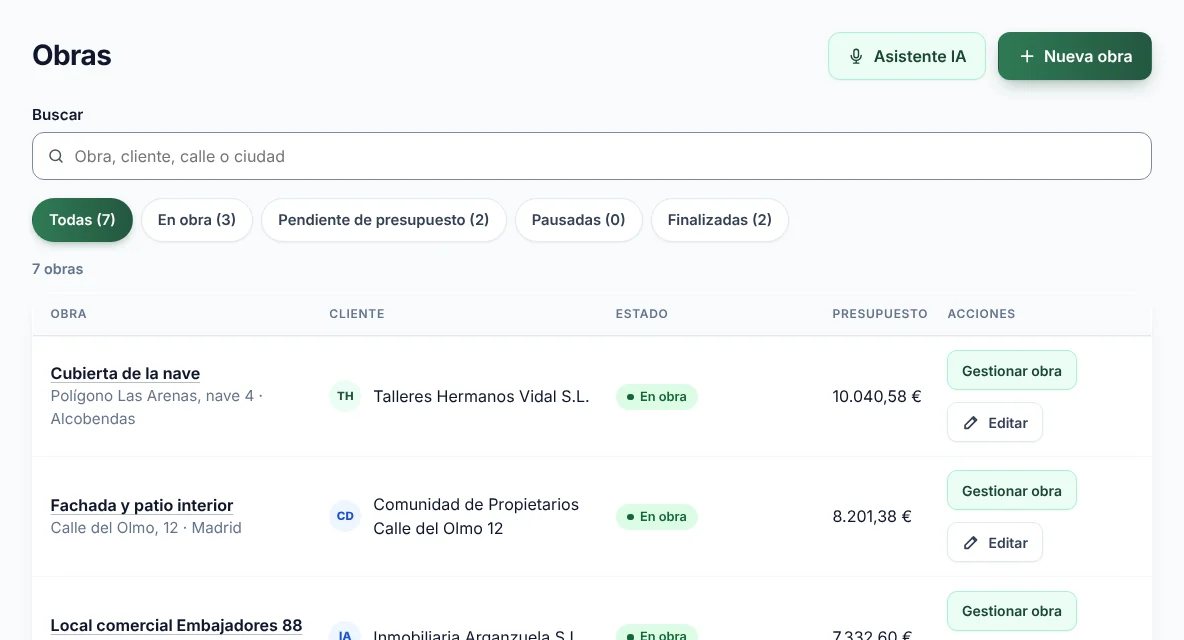Click client Comunidad de Propietarios Calle del Olmo 12

tap(476, 516)
